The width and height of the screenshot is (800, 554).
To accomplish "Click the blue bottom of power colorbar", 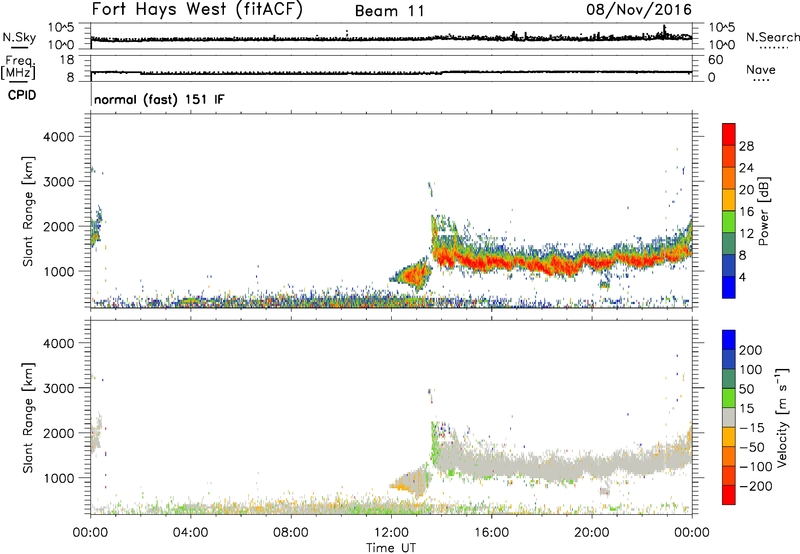I will coord(729,287).
